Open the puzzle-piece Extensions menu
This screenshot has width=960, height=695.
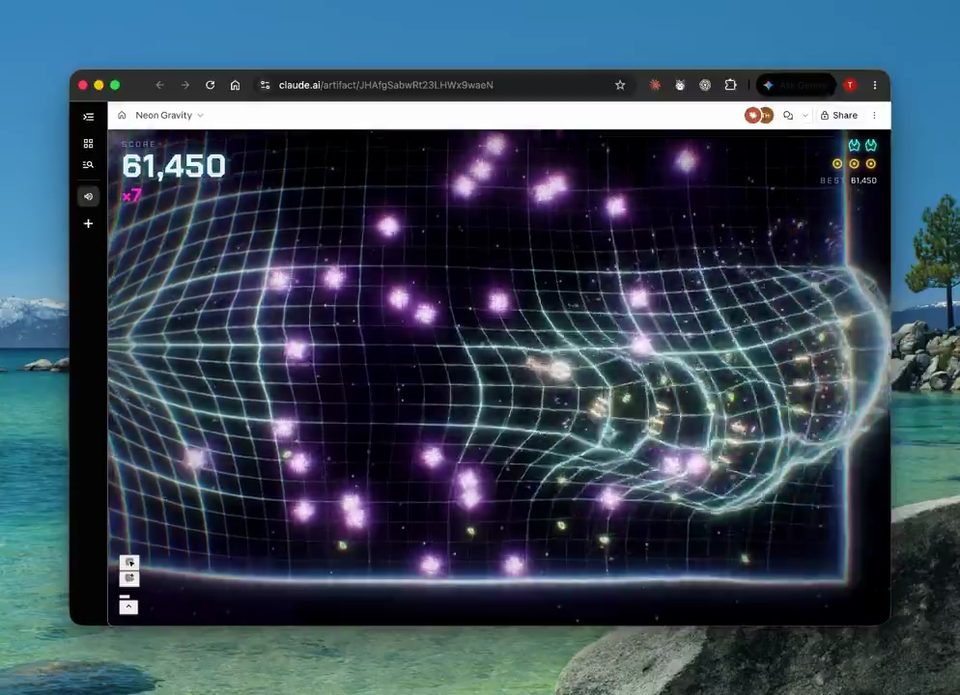730,85
